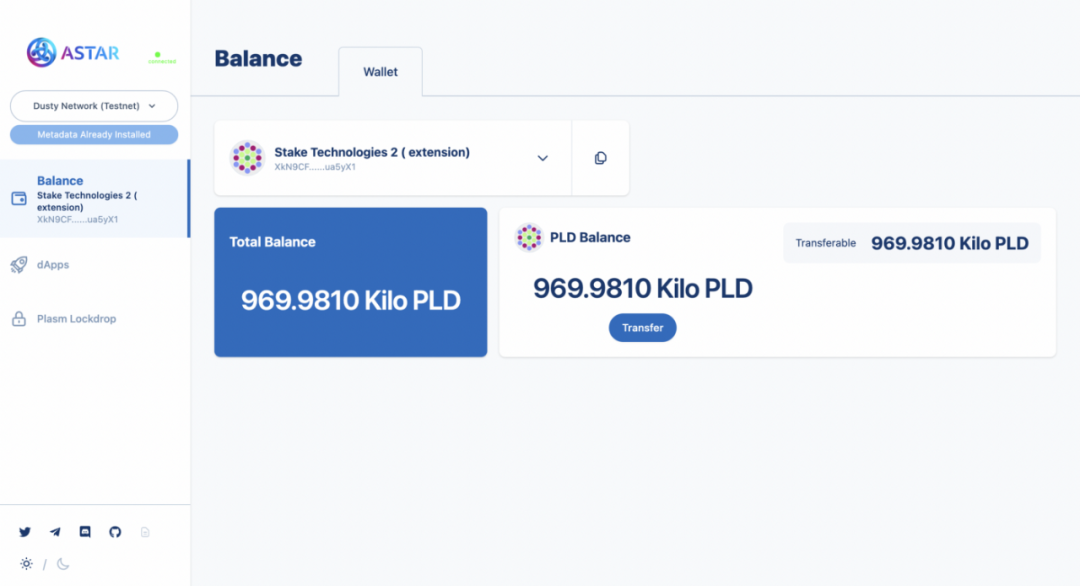This screenshot has height=586, width=1080.
Task: Open the Twitter link icon
Action: (25, 532)
